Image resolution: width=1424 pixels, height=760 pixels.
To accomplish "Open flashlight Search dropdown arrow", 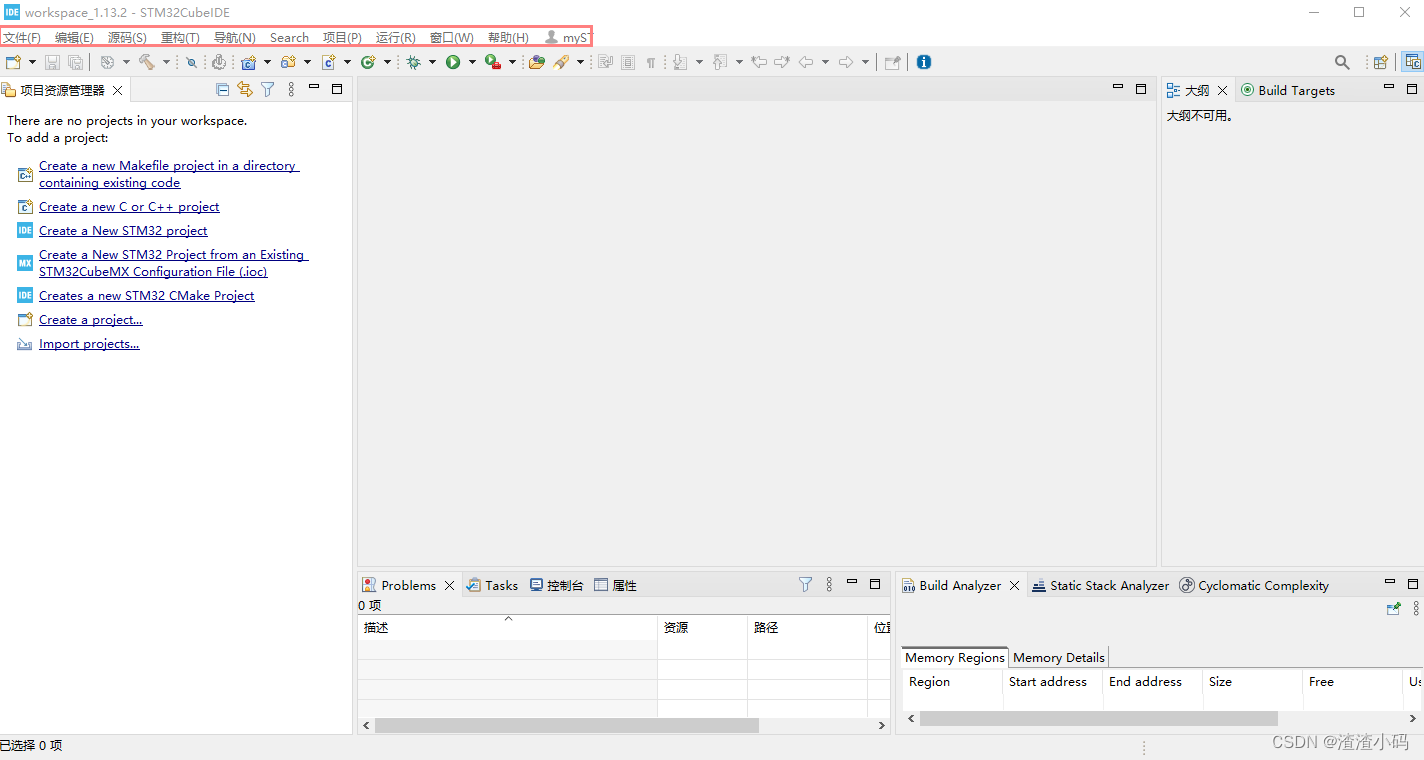I will [x=580, y=62].
